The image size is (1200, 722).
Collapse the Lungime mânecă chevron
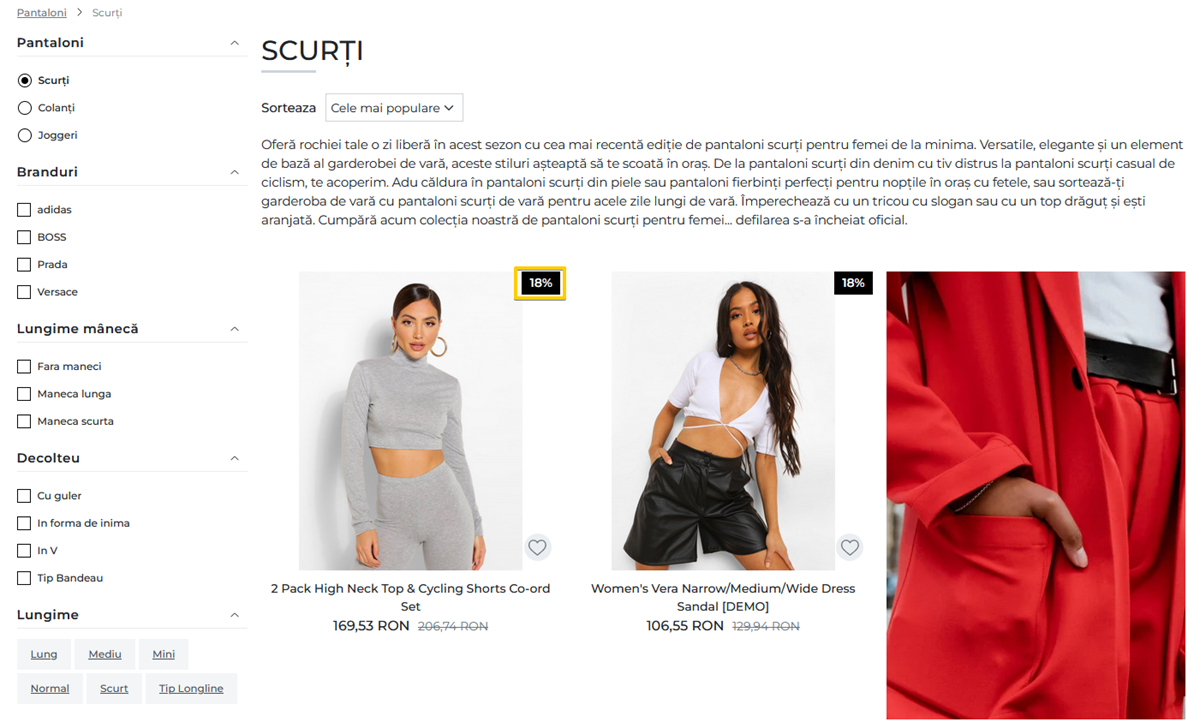click(x=235, y=329)
